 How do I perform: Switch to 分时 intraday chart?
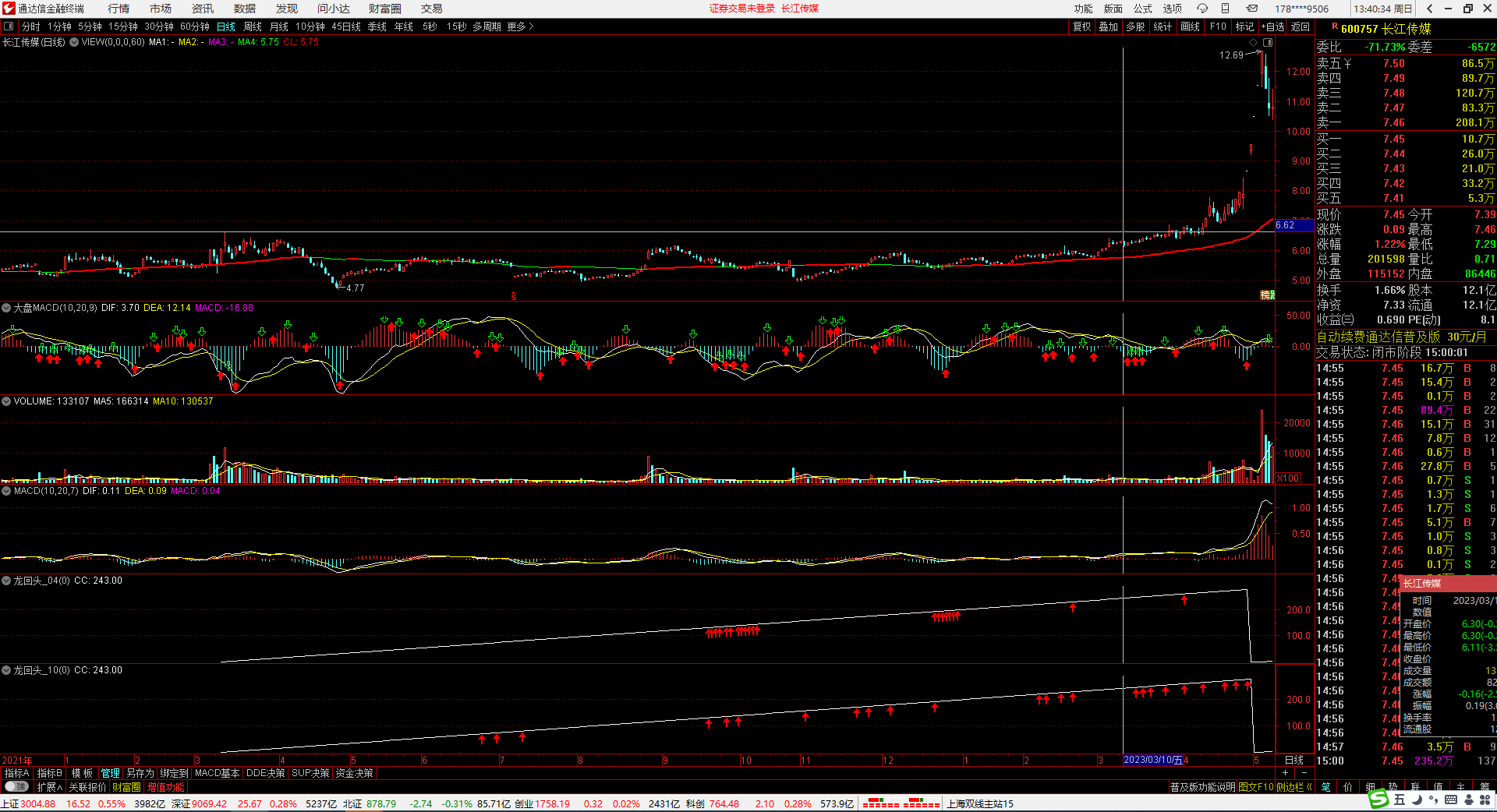point(31,26)
